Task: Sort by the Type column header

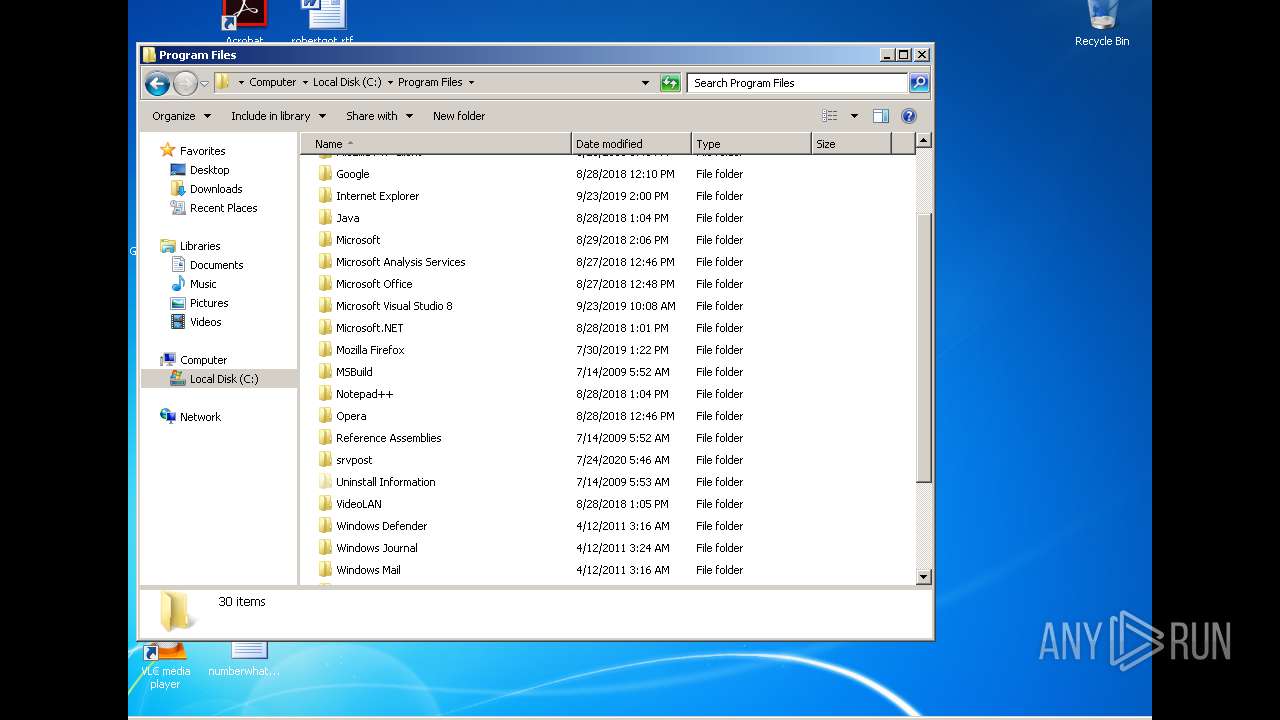Action: click(751, 144)
